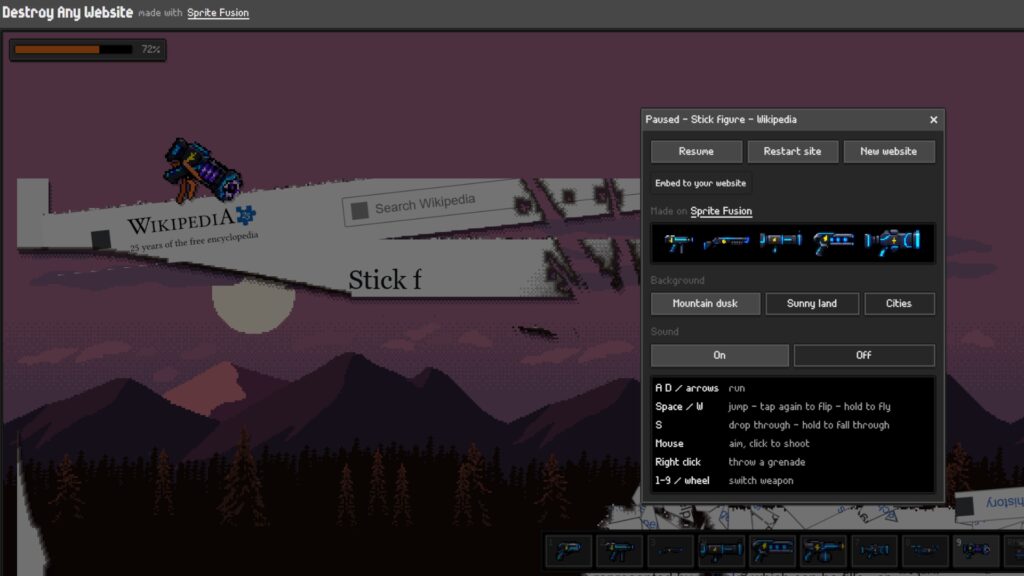The width and height of the screenshot is (1024, 576).
Task: Click the 'Stick f' page heading
Action: (x=385, y=280)
